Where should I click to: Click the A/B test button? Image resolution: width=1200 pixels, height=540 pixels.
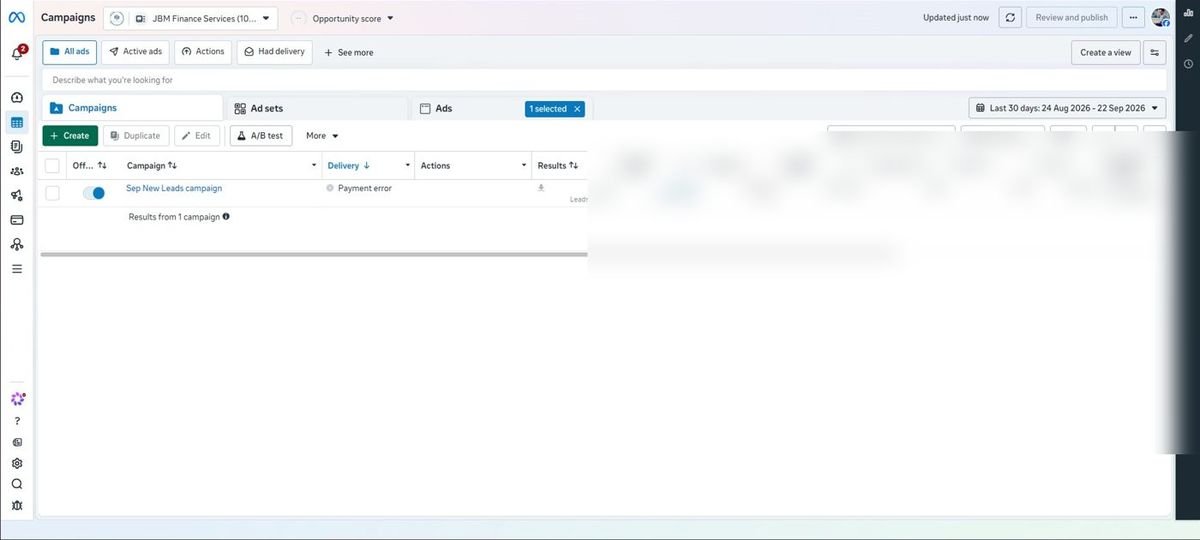pyautogui.click(x=260, y=136)
